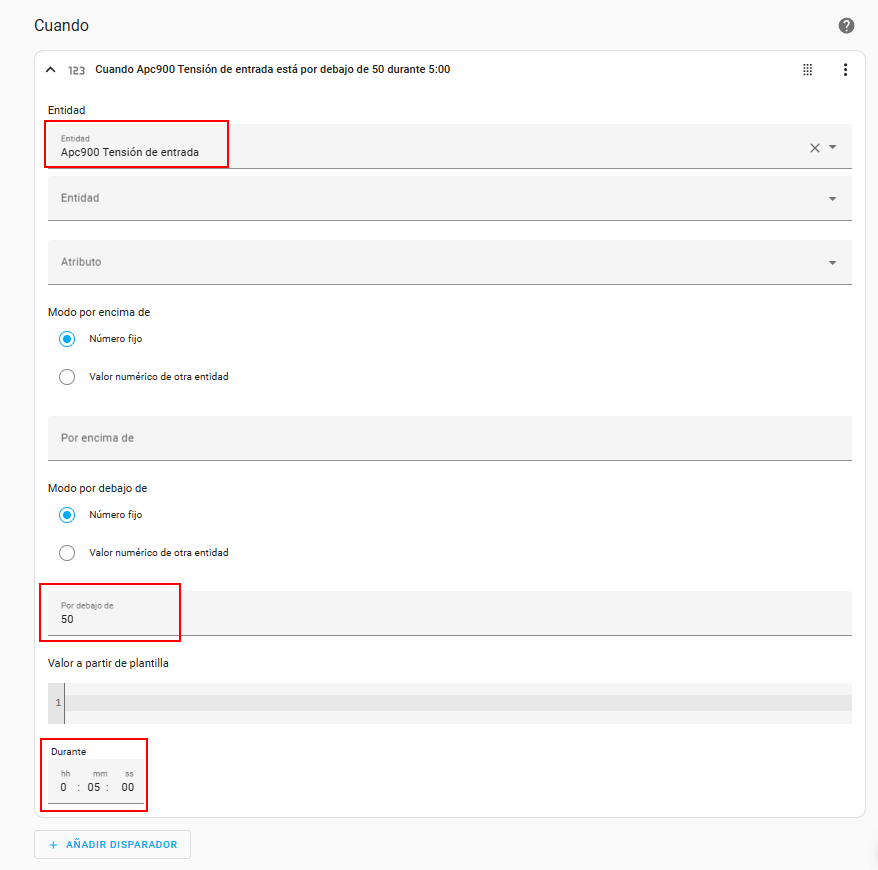Click the seconds field showing 00

pyautogui.click(x=128, y=787)
